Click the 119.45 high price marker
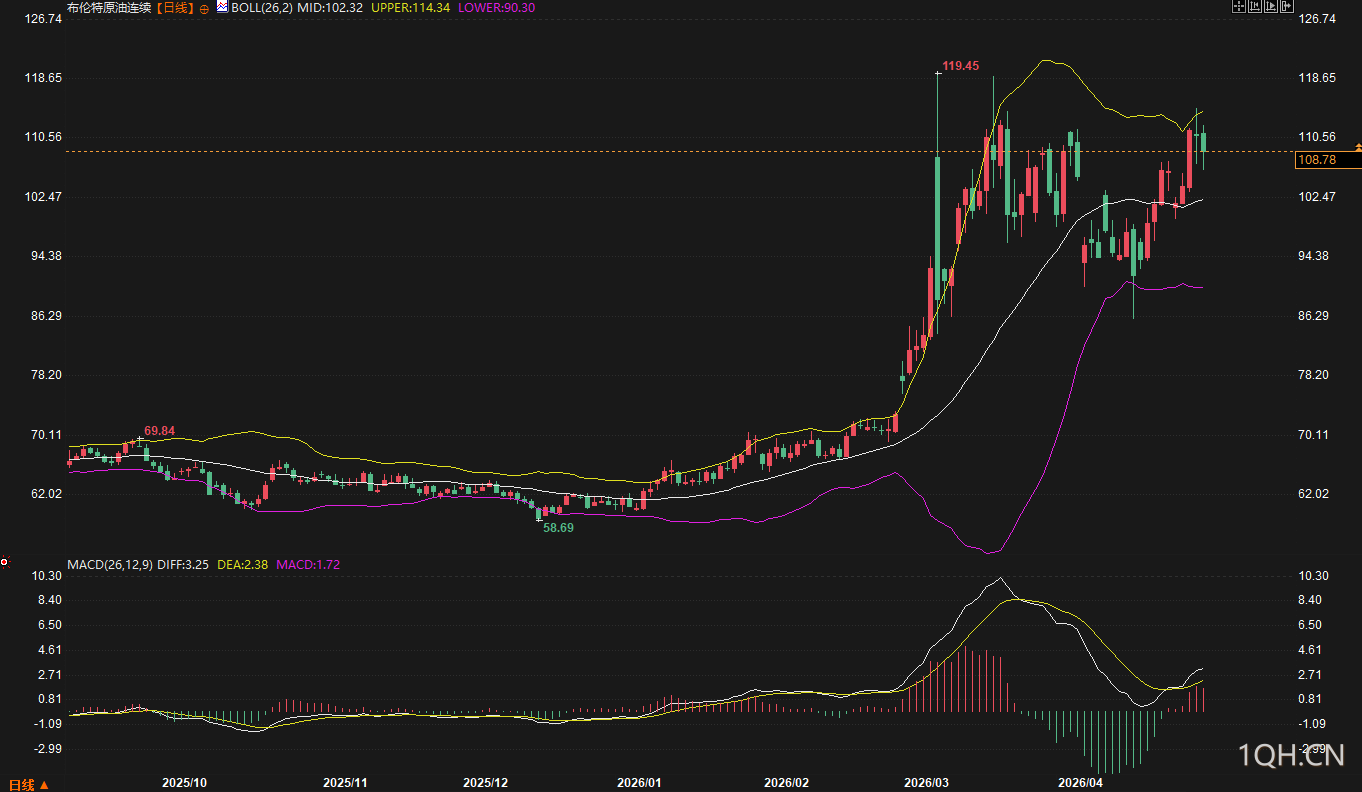1362x792 pixels. click(x=960, y=66)
